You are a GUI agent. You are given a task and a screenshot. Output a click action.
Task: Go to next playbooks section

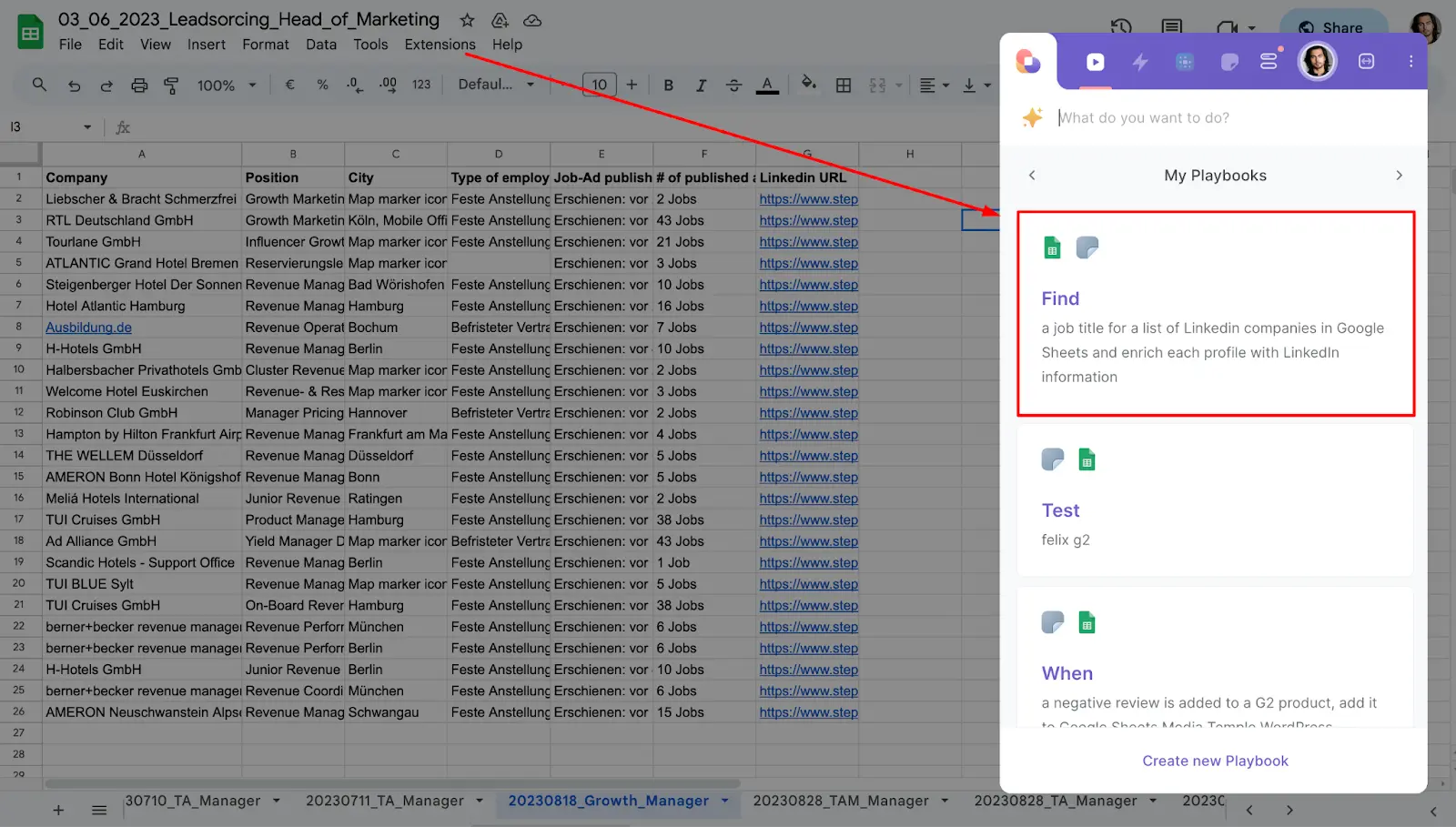[1399, 176]
